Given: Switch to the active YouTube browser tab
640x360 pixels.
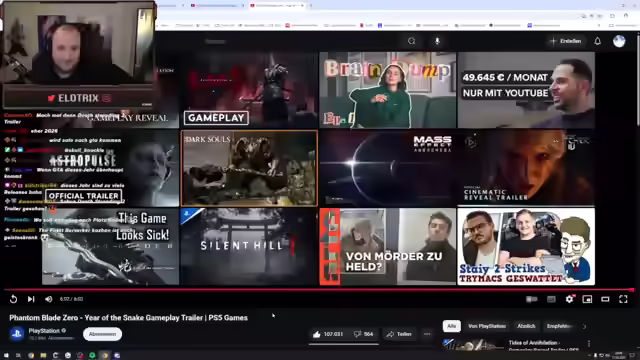Looking at the screenshot, I should (277, 5).
